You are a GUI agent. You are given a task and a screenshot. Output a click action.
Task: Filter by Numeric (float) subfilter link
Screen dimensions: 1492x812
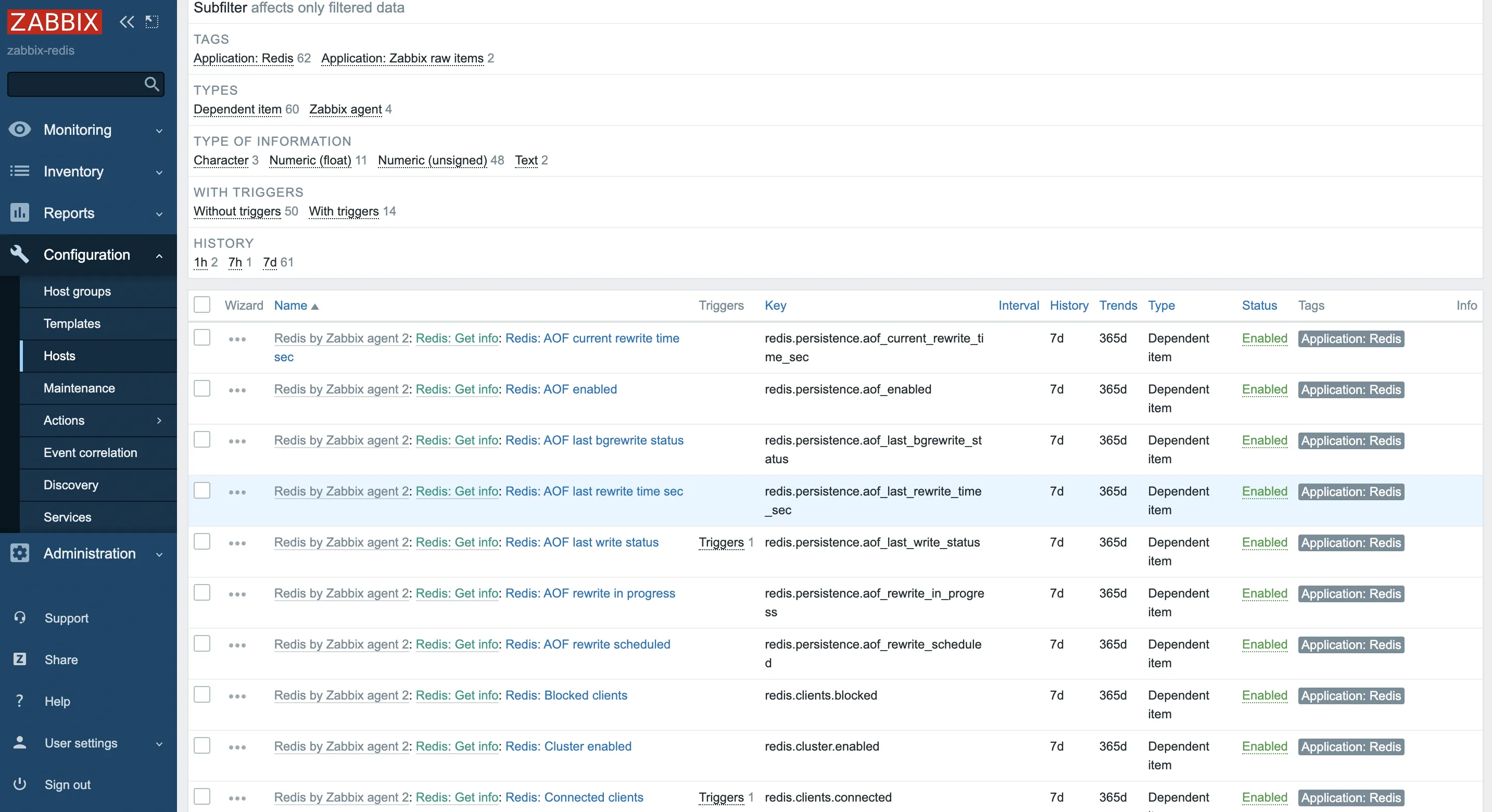tap(310, 160)
